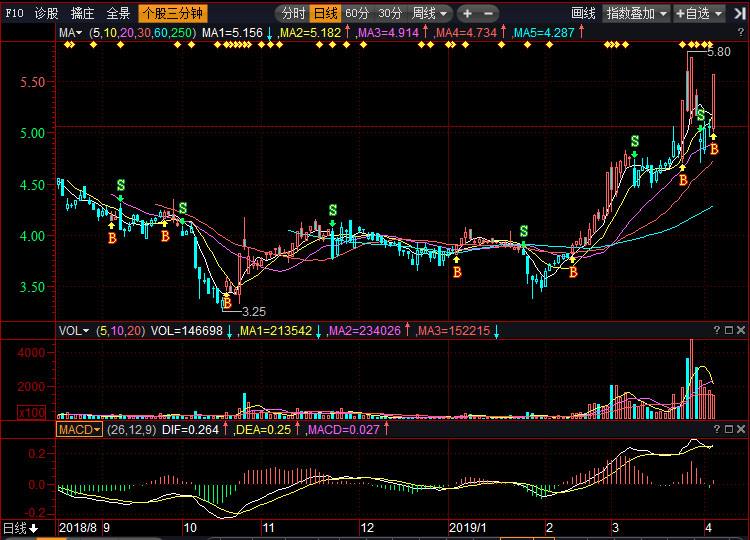Click the 5.50 price axis label
The image size is (750, 540).
33,82
